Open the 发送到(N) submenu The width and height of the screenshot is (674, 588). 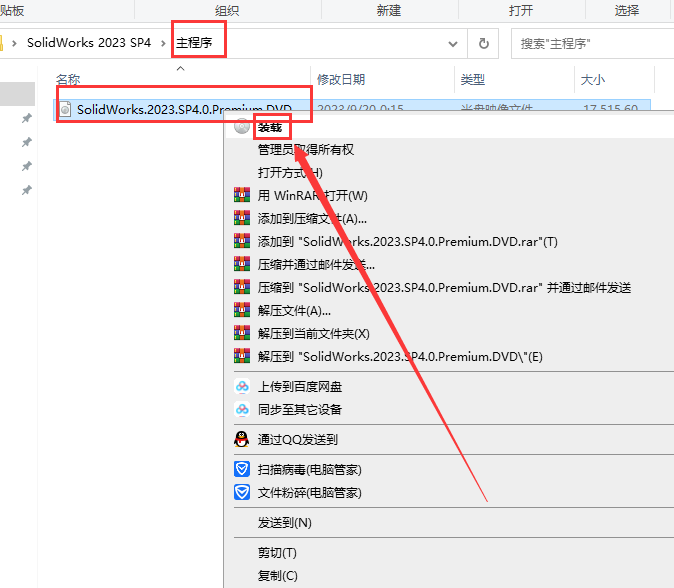pos(285,522)
